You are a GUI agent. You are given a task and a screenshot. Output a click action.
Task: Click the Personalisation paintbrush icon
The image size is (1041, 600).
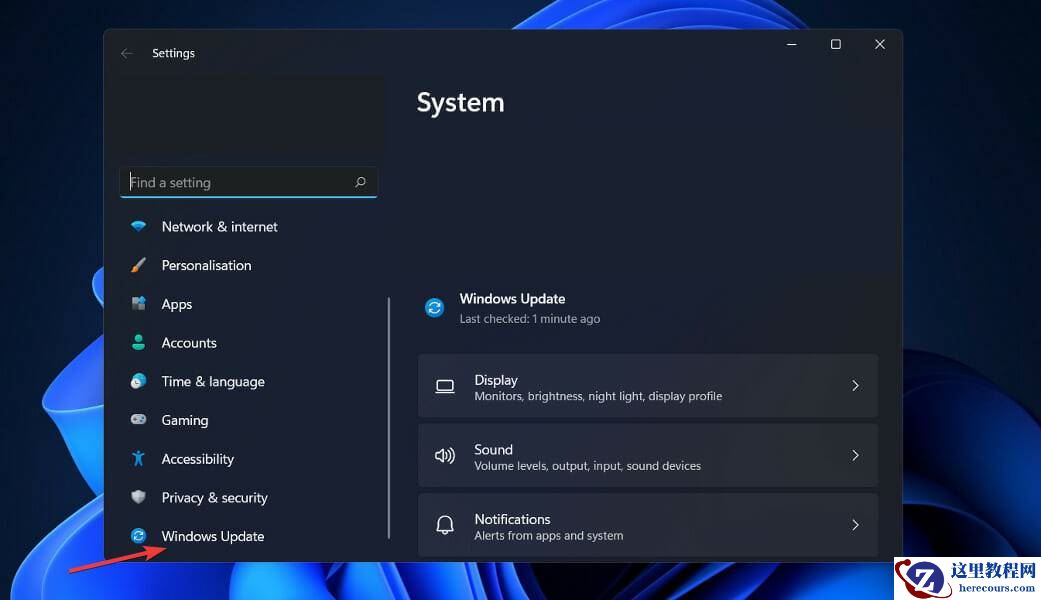point(138,265)
